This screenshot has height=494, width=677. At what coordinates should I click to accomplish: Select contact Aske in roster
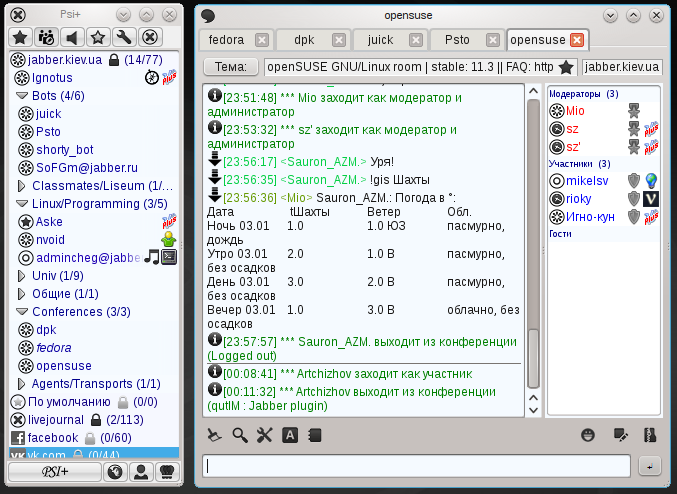coord(94,222)
